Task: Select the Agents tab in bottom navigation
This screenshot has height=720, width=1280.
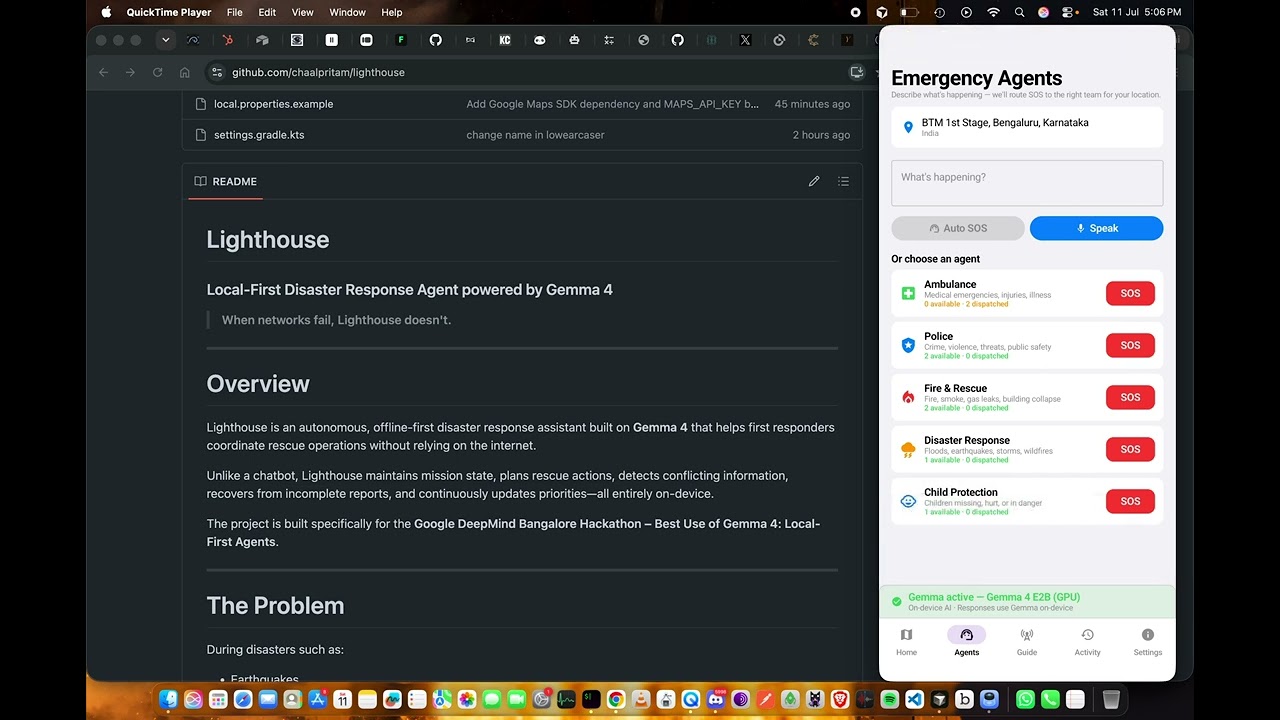Action: coord(966,642)
